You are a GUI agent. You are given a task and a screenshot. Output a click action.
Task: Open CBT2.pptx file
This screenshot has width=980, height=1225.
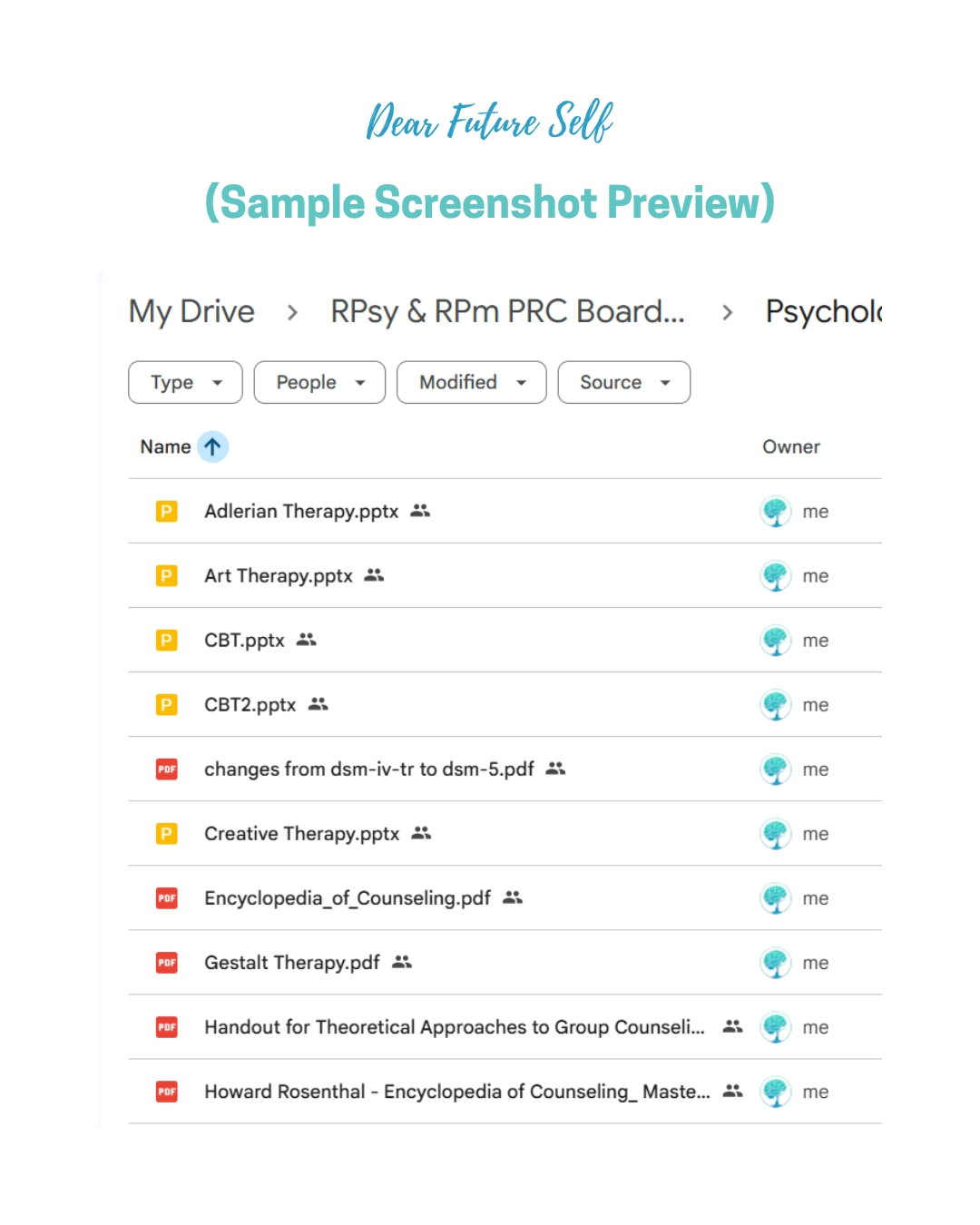[x=250, y=705]
